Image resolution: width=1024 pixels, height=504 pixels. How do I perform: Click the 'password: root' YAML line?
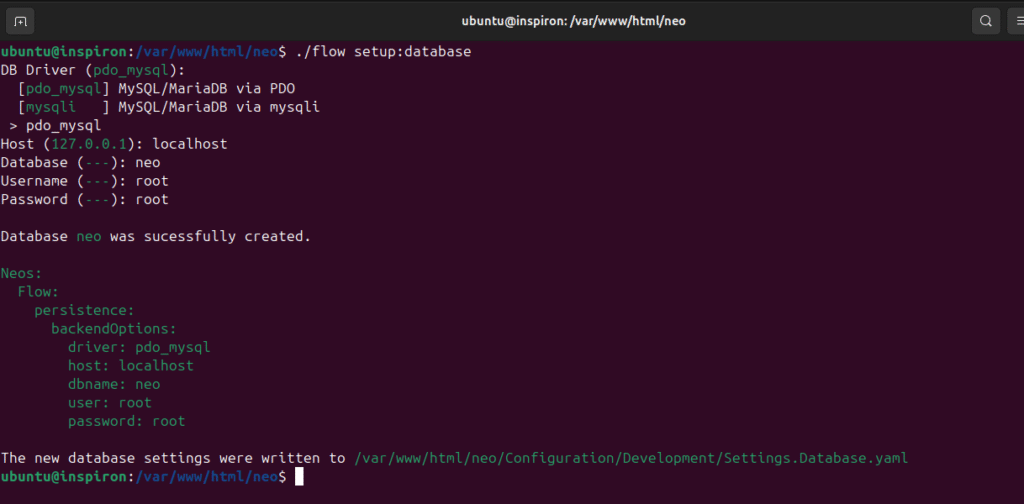pyautogui.click(x=126, y=421)
